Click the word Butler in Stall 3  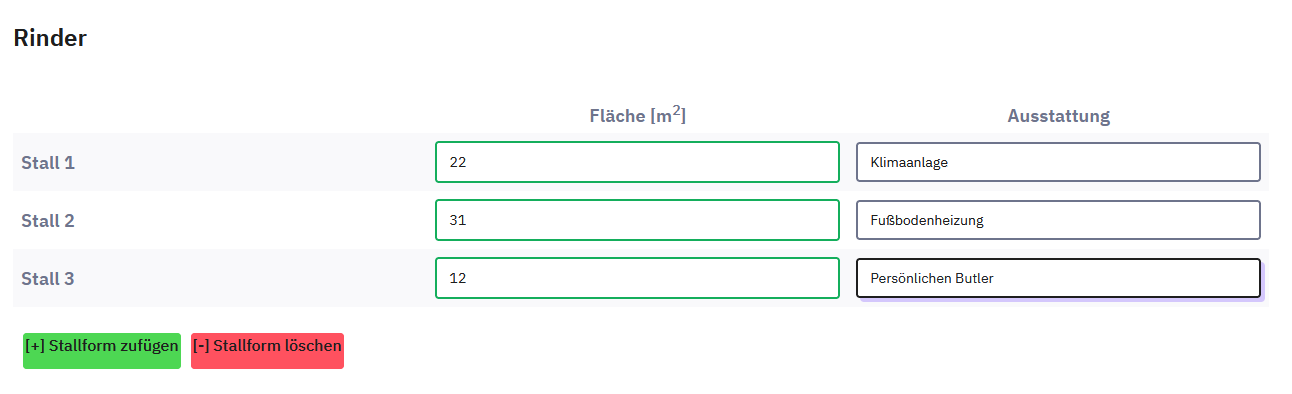click(975, 278)
